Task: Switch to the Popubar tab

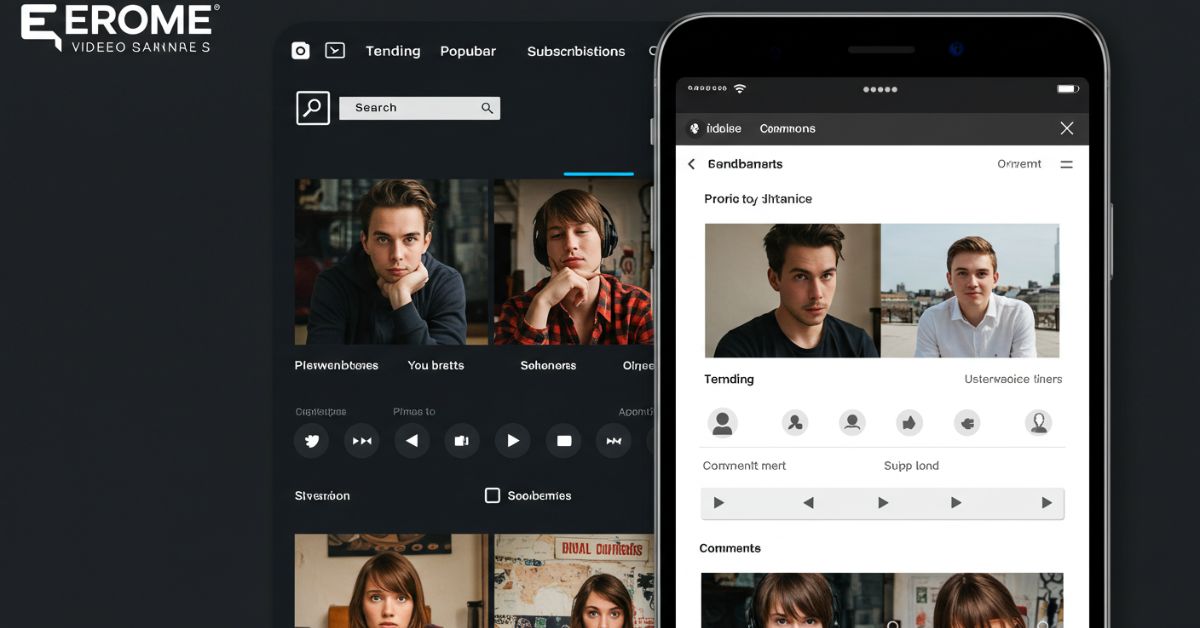Action: click(468, 51)
